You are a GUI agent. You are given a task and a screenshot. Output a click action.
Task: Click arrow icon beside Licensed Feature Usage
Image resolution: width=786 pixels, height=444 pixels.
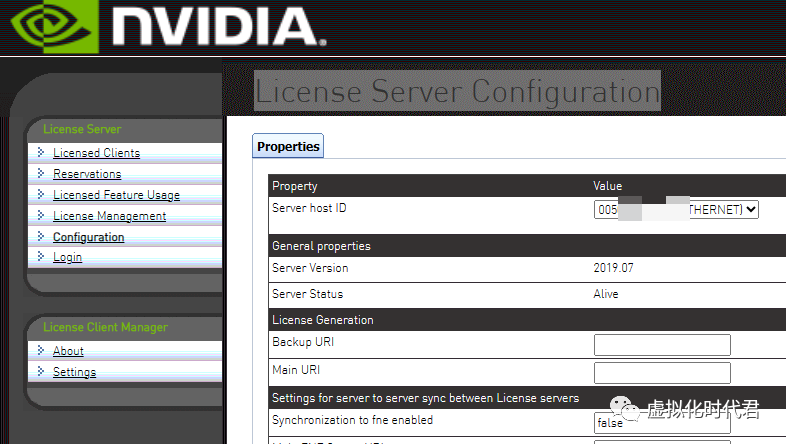point(41,195)
